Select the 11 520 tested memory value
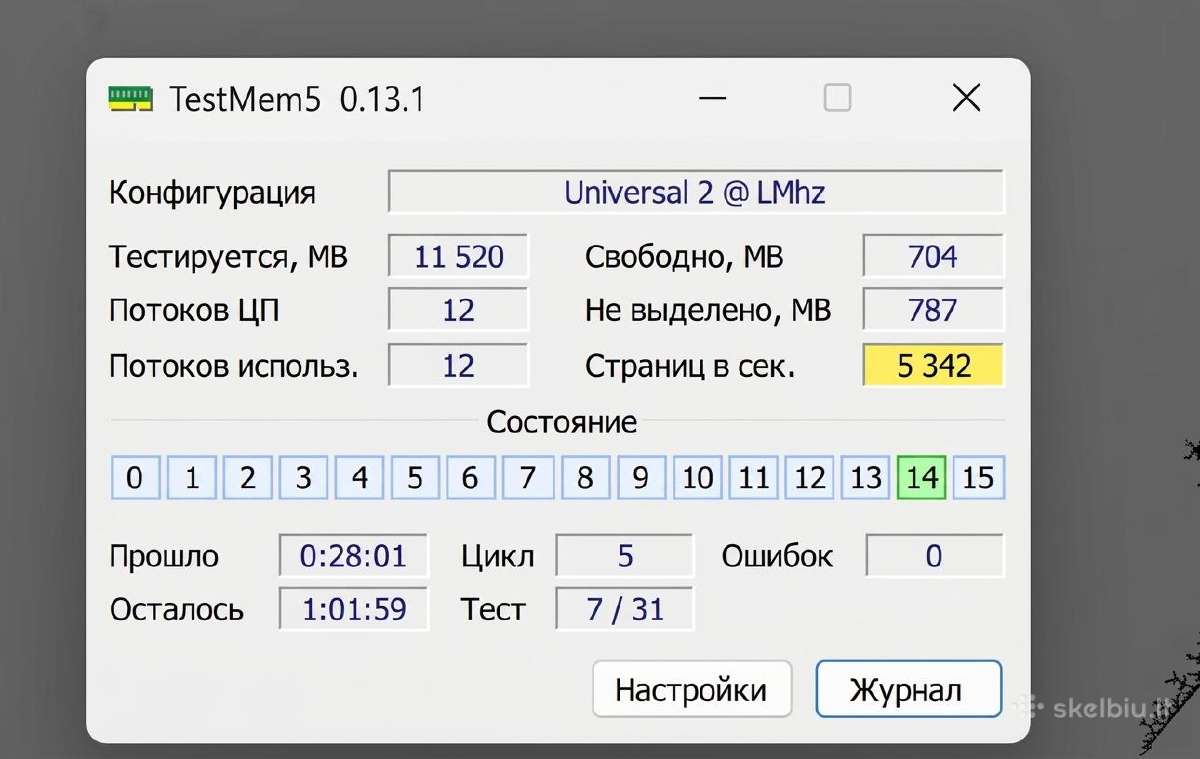Viewport: 1200px width, 759px height. (458, 257)
